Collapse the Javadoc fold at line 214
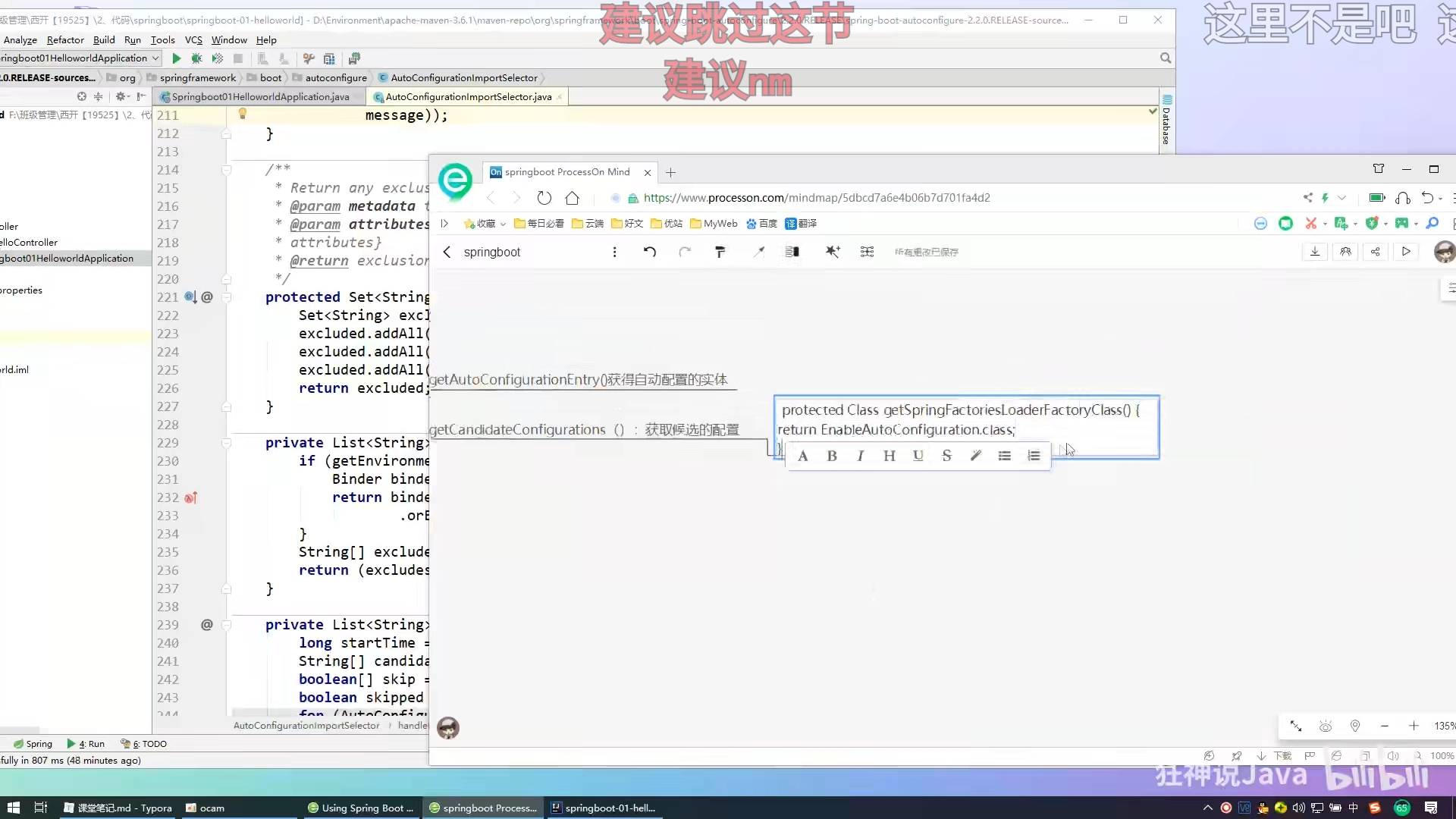 [x=226, y=170]
